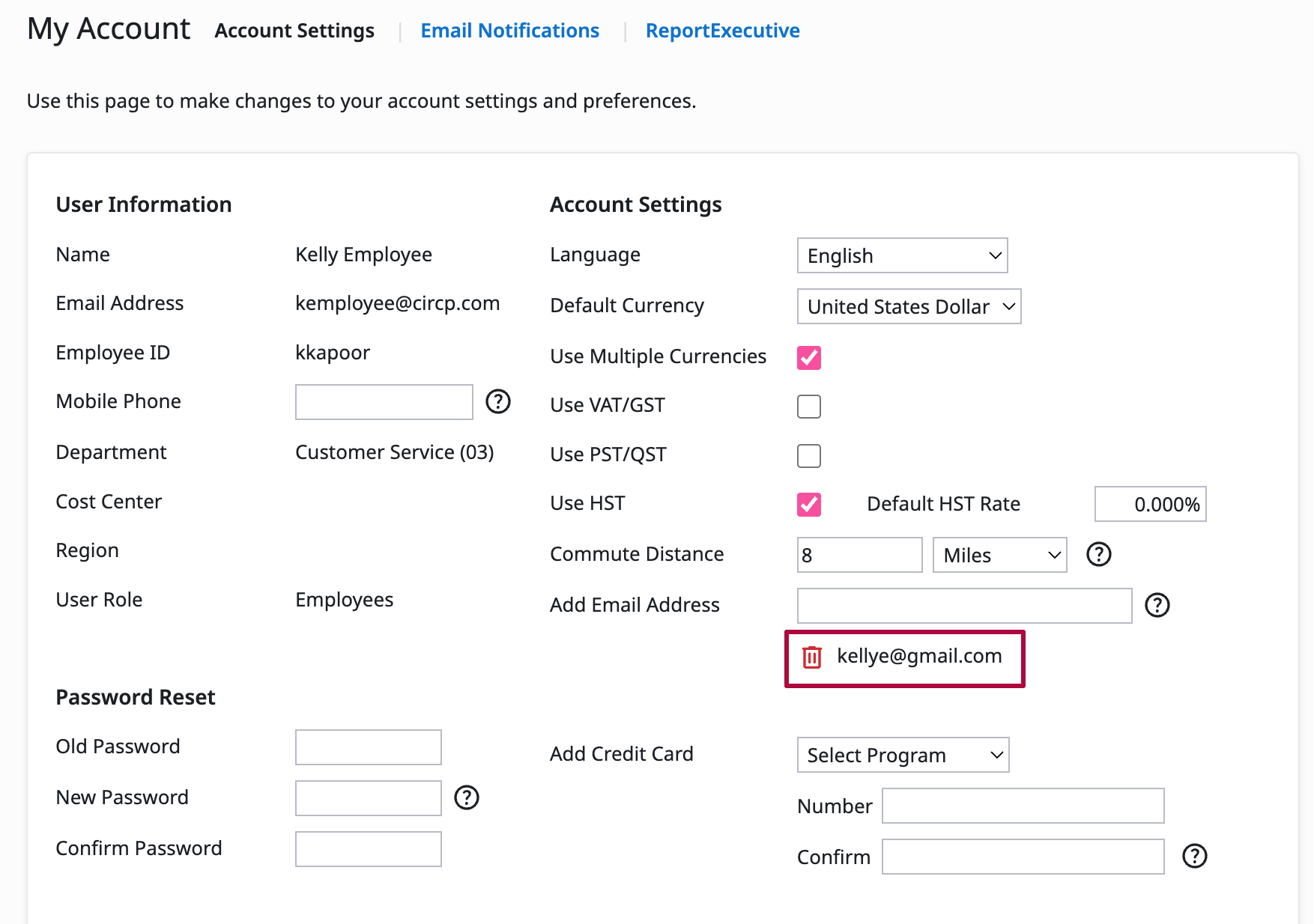Uncheck the Use HST checkbox
Viewport: 1314px width, 924px height.
tap(809, 505)
